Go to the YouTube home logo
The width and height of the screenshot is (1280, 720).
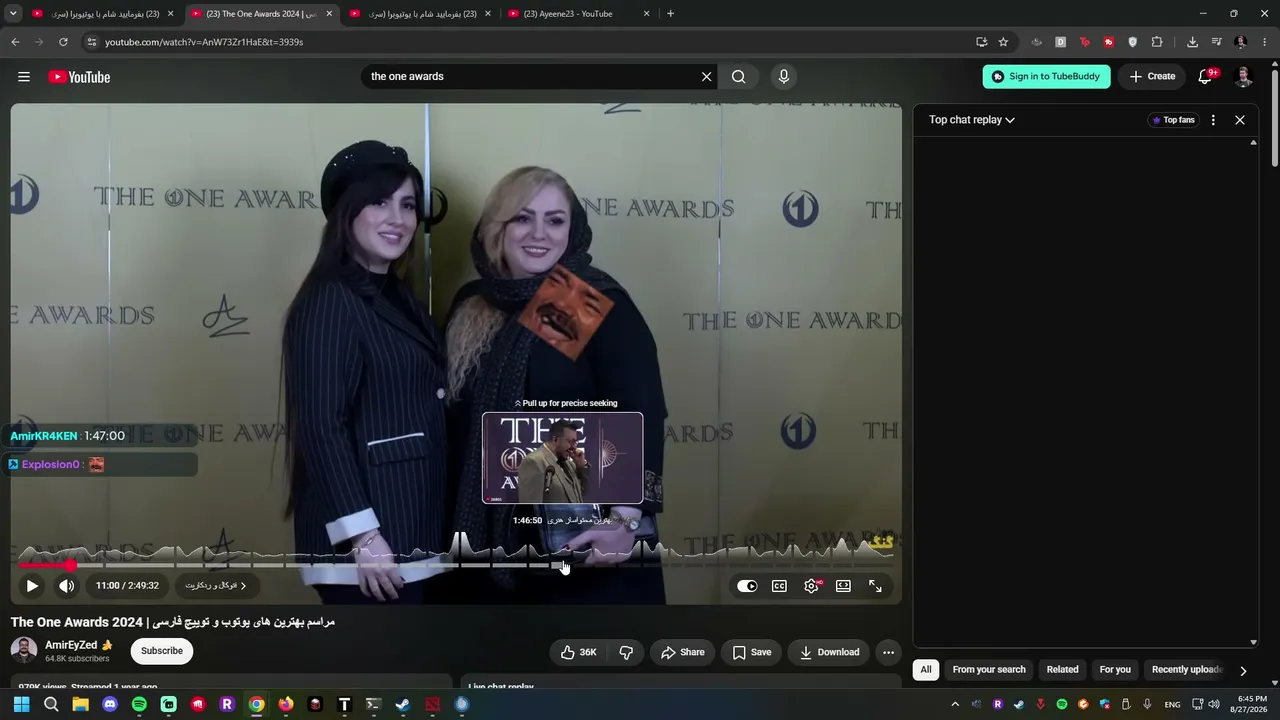tap(79, 77)
